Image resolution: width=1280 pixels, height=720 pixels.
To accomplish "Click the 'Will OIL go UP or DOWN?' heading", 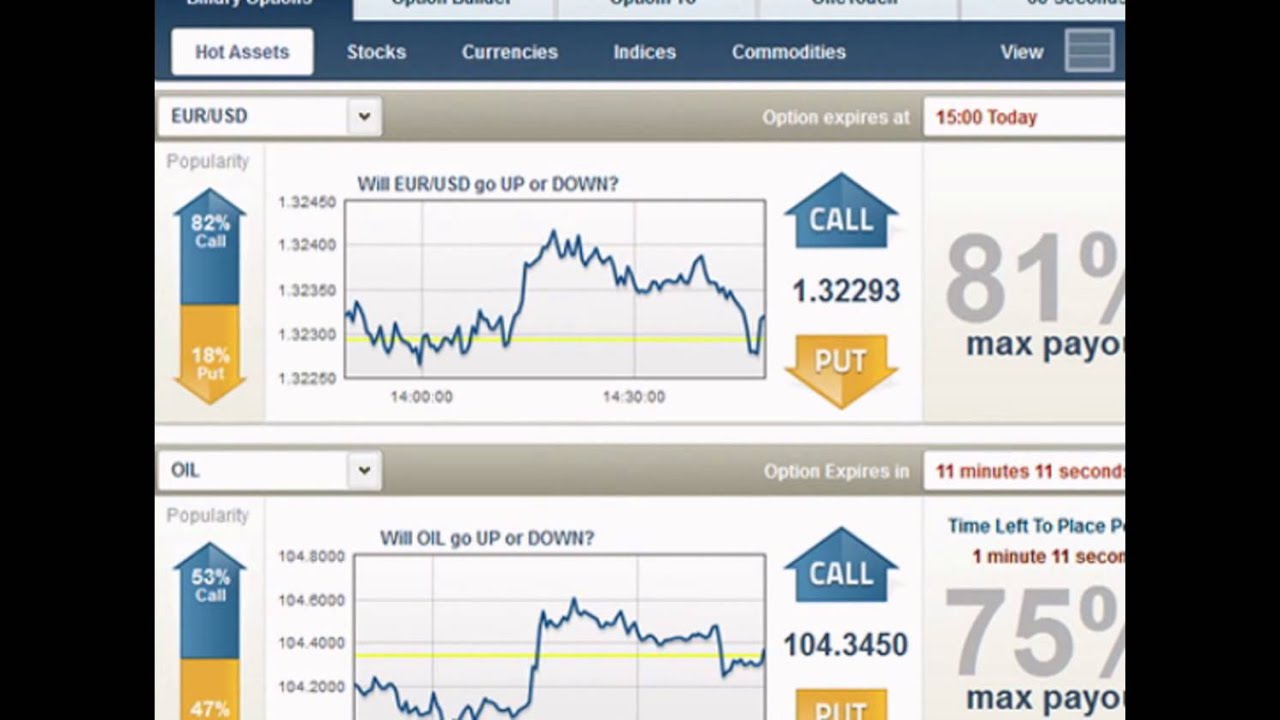I will pyautogui.click(x=487, y=538).
